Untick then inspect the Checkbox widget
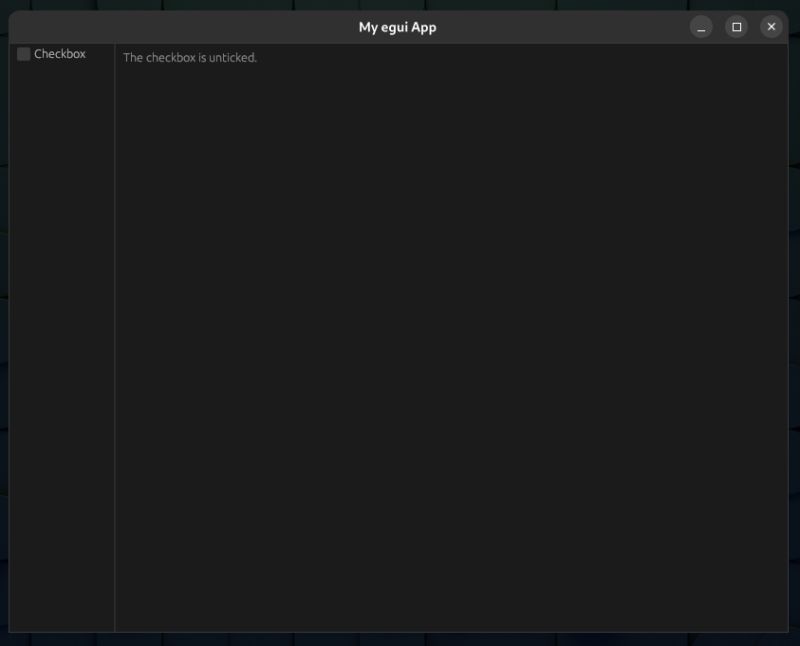The width and height of the screenshot is (800, 646). click(23, 53)
